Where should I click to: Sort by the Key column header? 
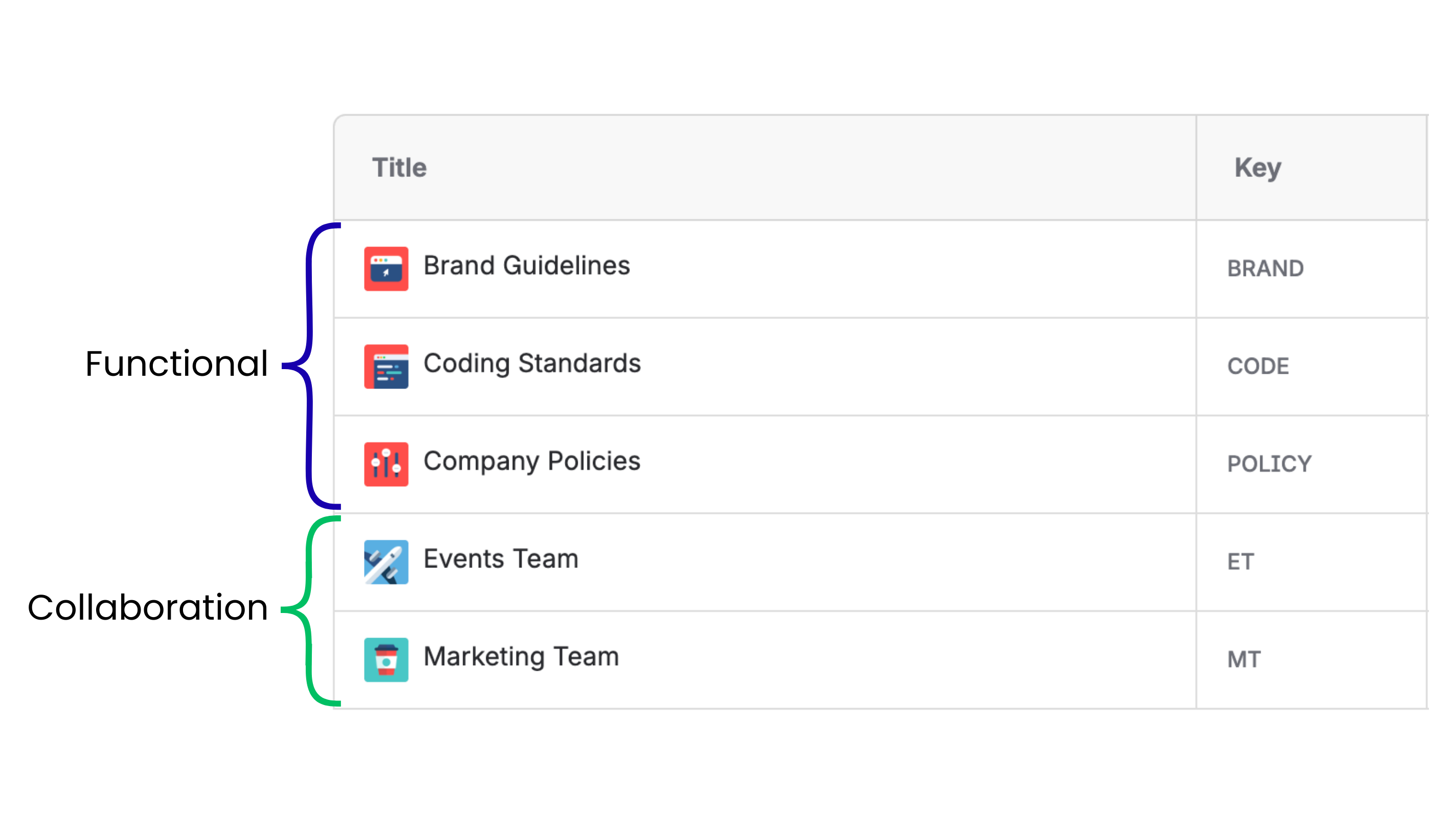coord(1258,169)
